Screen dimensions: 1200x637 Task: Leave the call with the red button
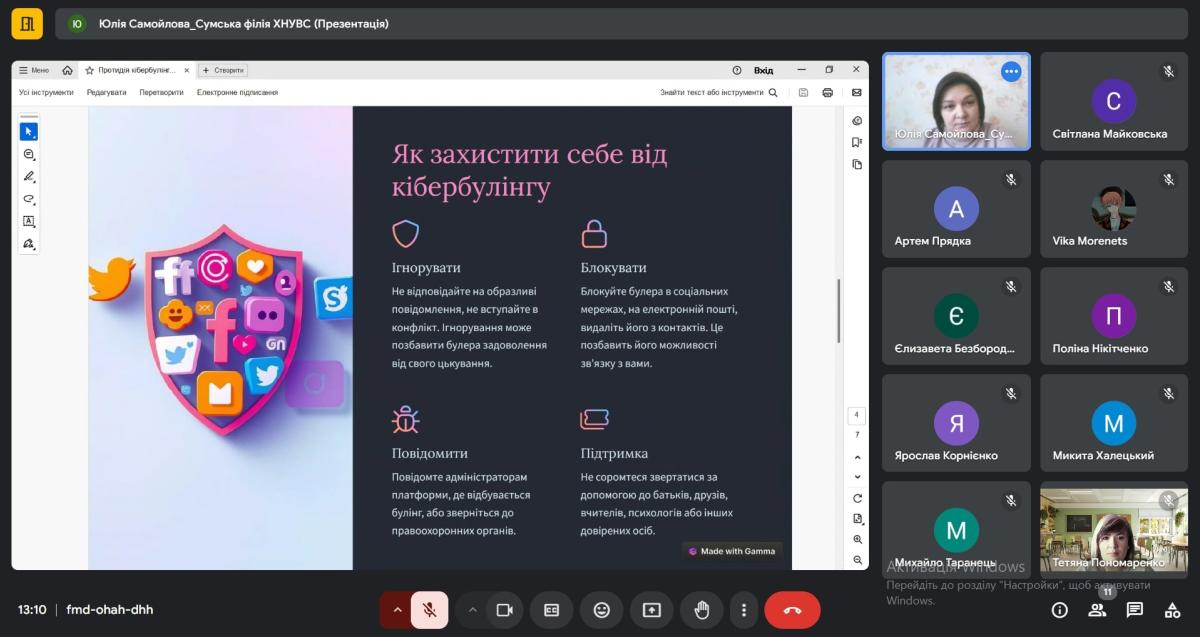click(x=792, y=610)
